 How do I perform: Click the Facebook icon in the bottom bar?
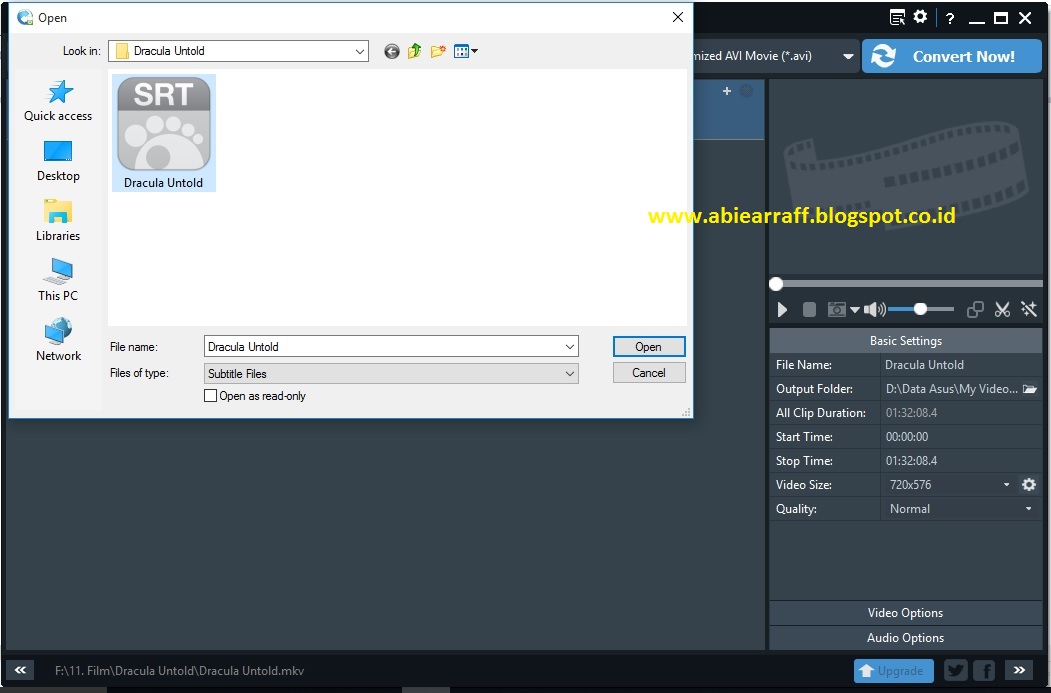click(984, 670)
